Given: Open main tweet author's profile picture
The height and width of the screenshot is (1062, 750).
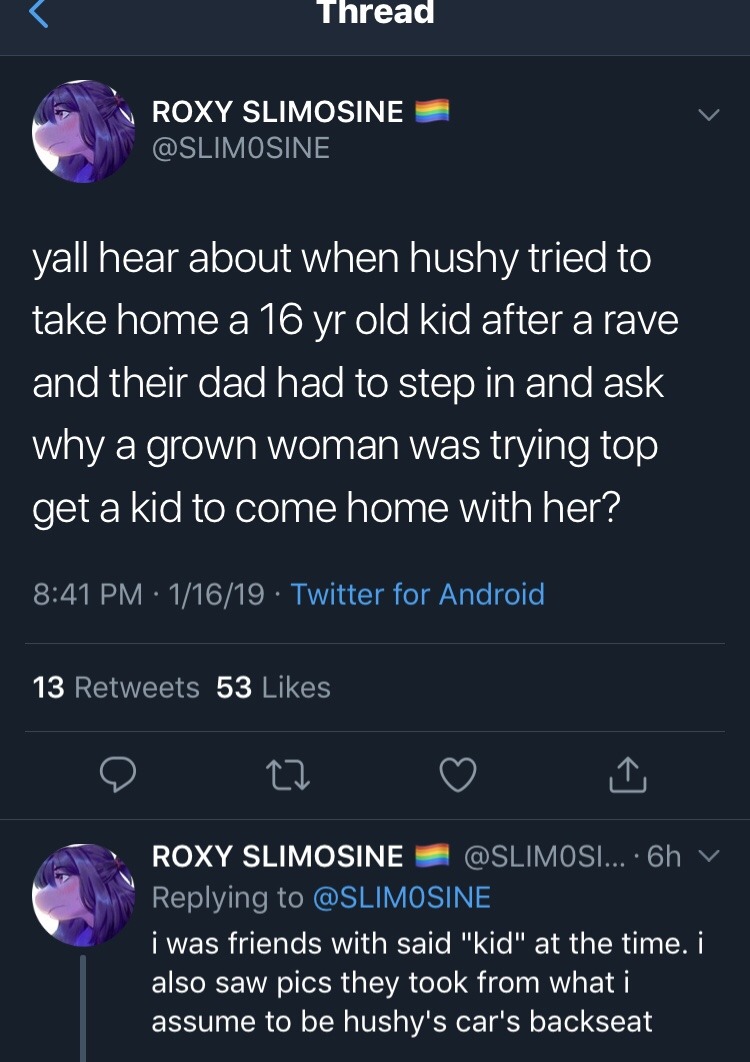Looking at the screenshot, I should pyautogui.click(x=83, y=131).
